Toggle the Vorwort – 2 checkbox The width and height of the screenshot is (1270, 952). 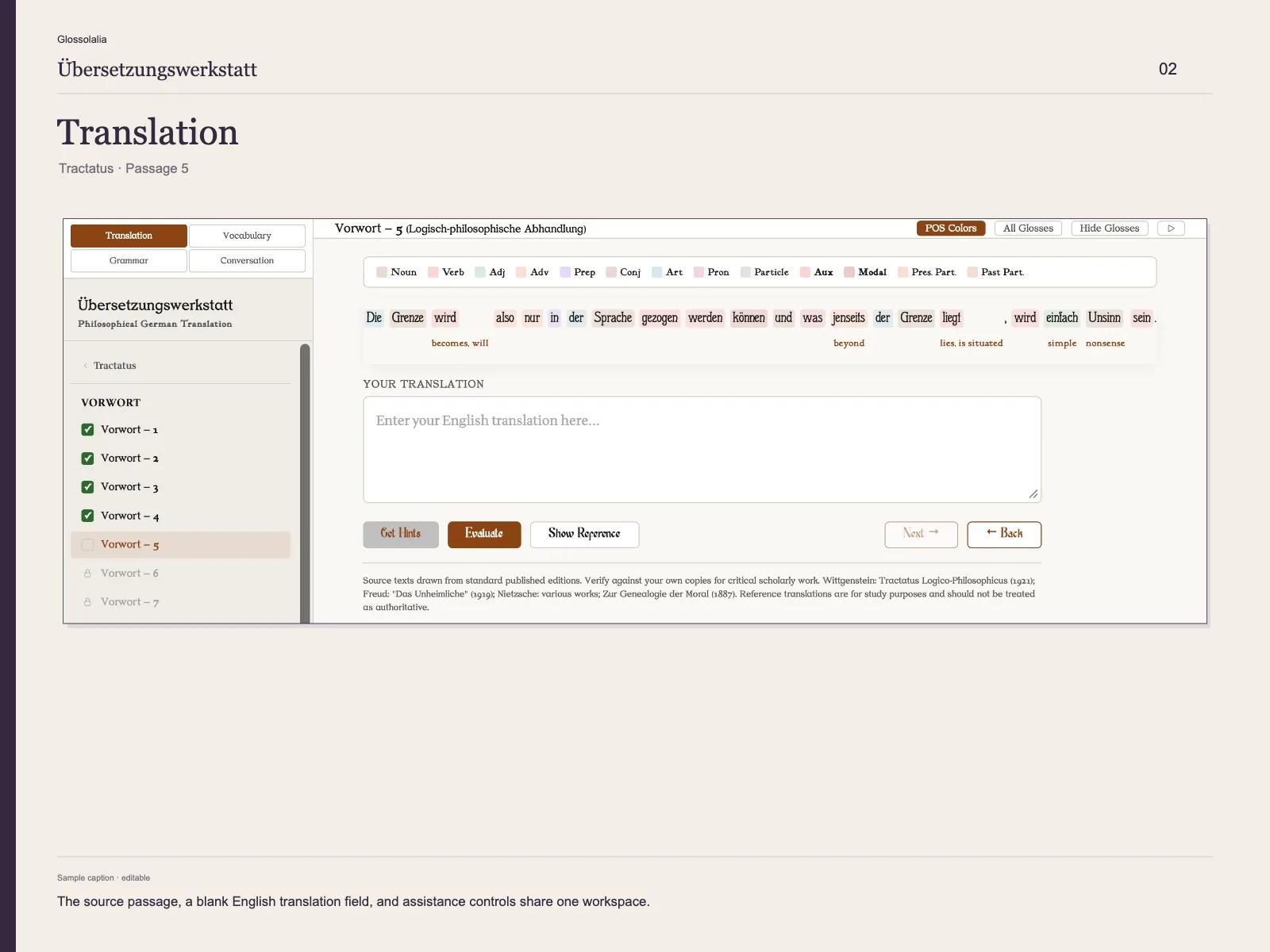coord(88,459)
